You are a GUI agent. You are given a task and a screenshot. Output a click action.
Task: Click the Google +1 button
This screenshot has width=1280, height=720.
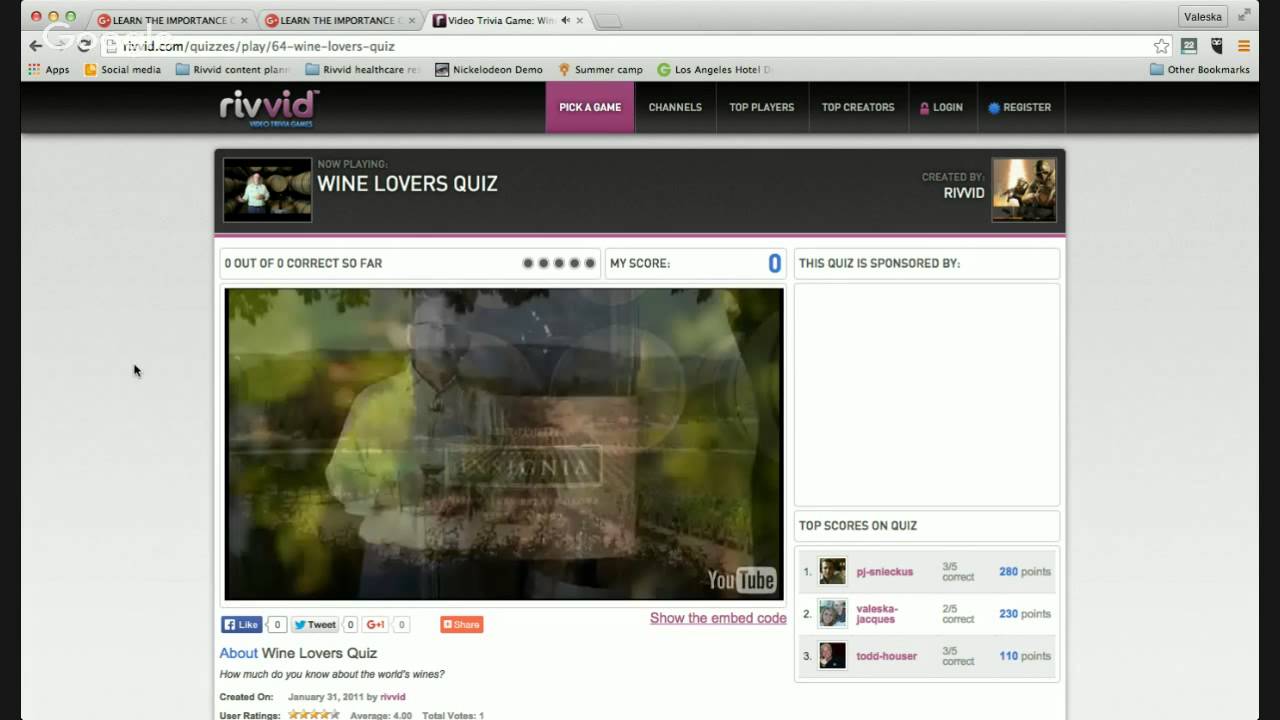click(x=375, y=625)
